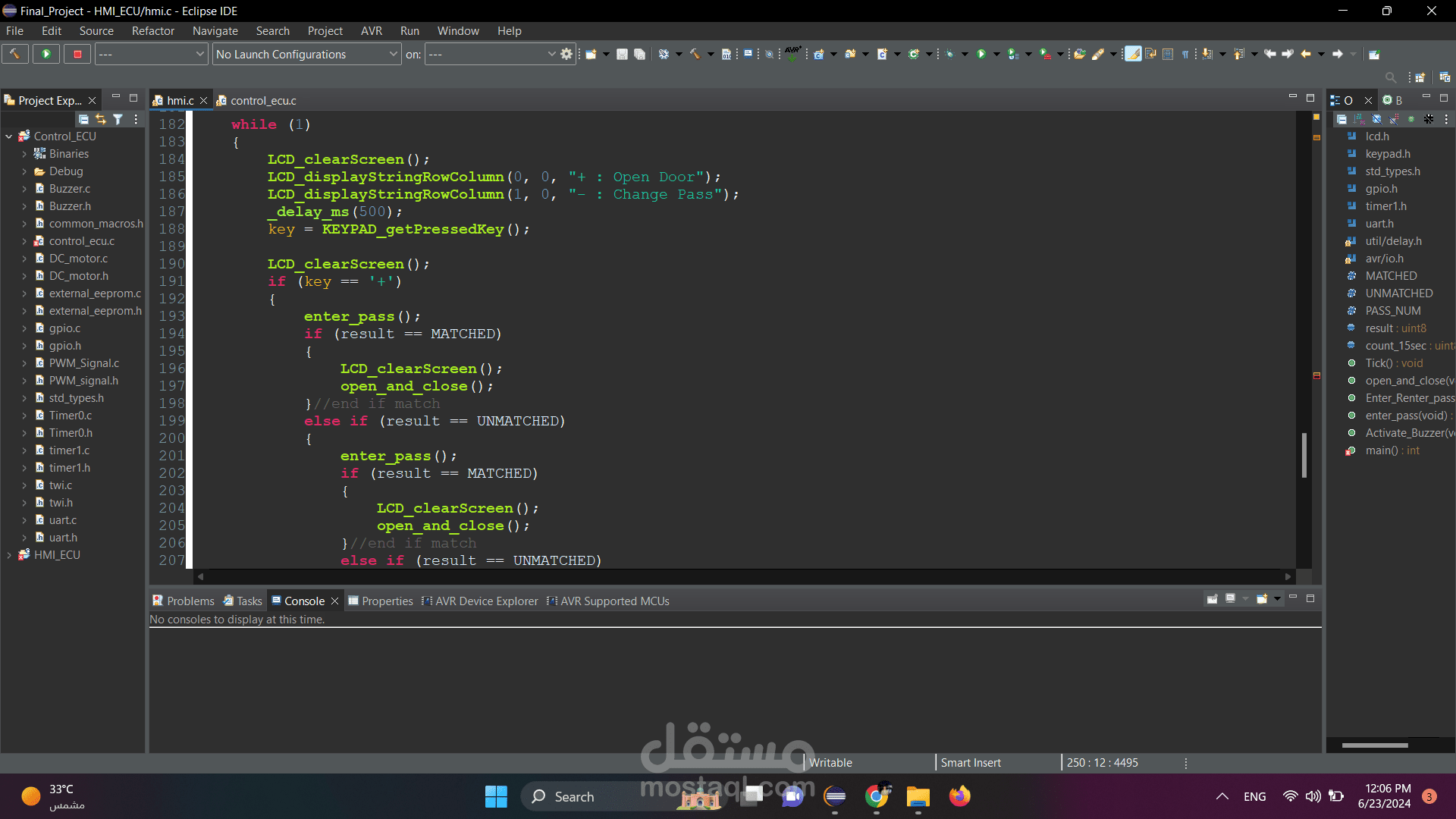Switch to control_ecu.c editor tab
Image resolution: width=1456 pixels, height=819 pixels.
pyautogui.click(x=262, y=100)
